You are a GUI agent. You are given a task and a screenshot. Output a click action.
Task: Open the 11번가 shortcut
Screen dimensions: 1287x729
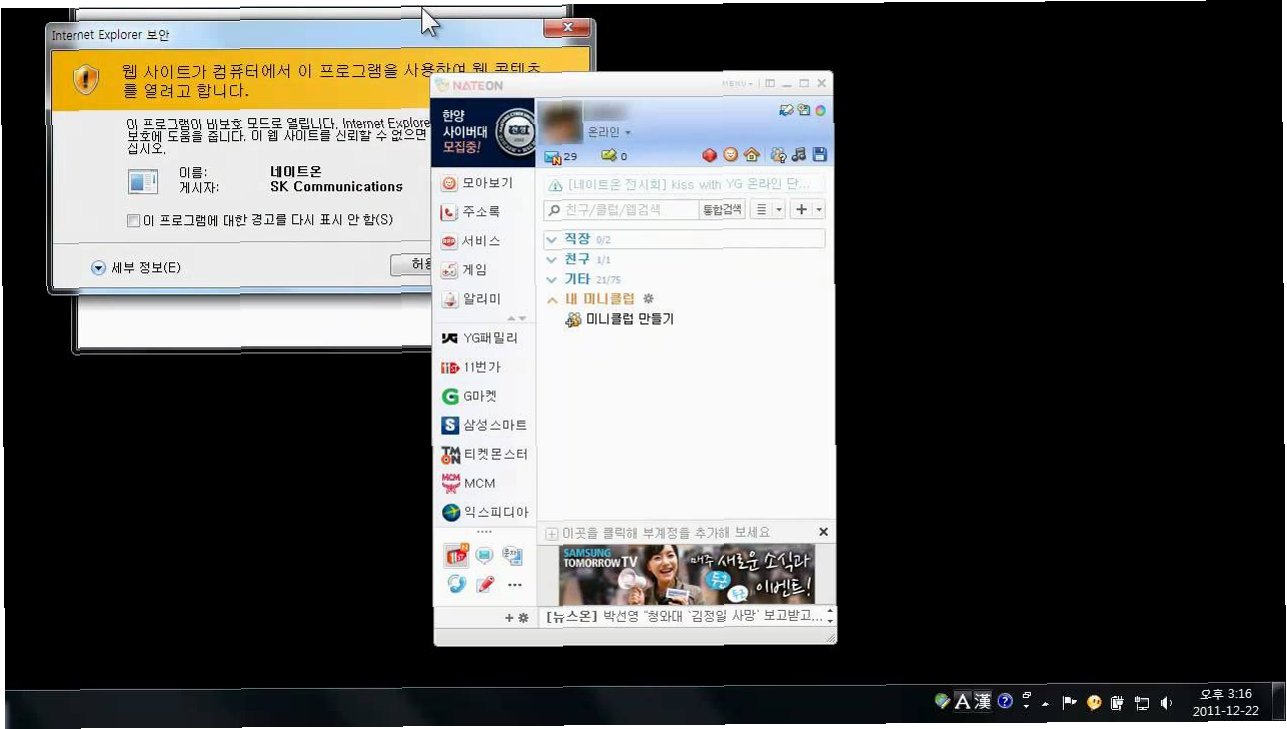coord(471,367)
